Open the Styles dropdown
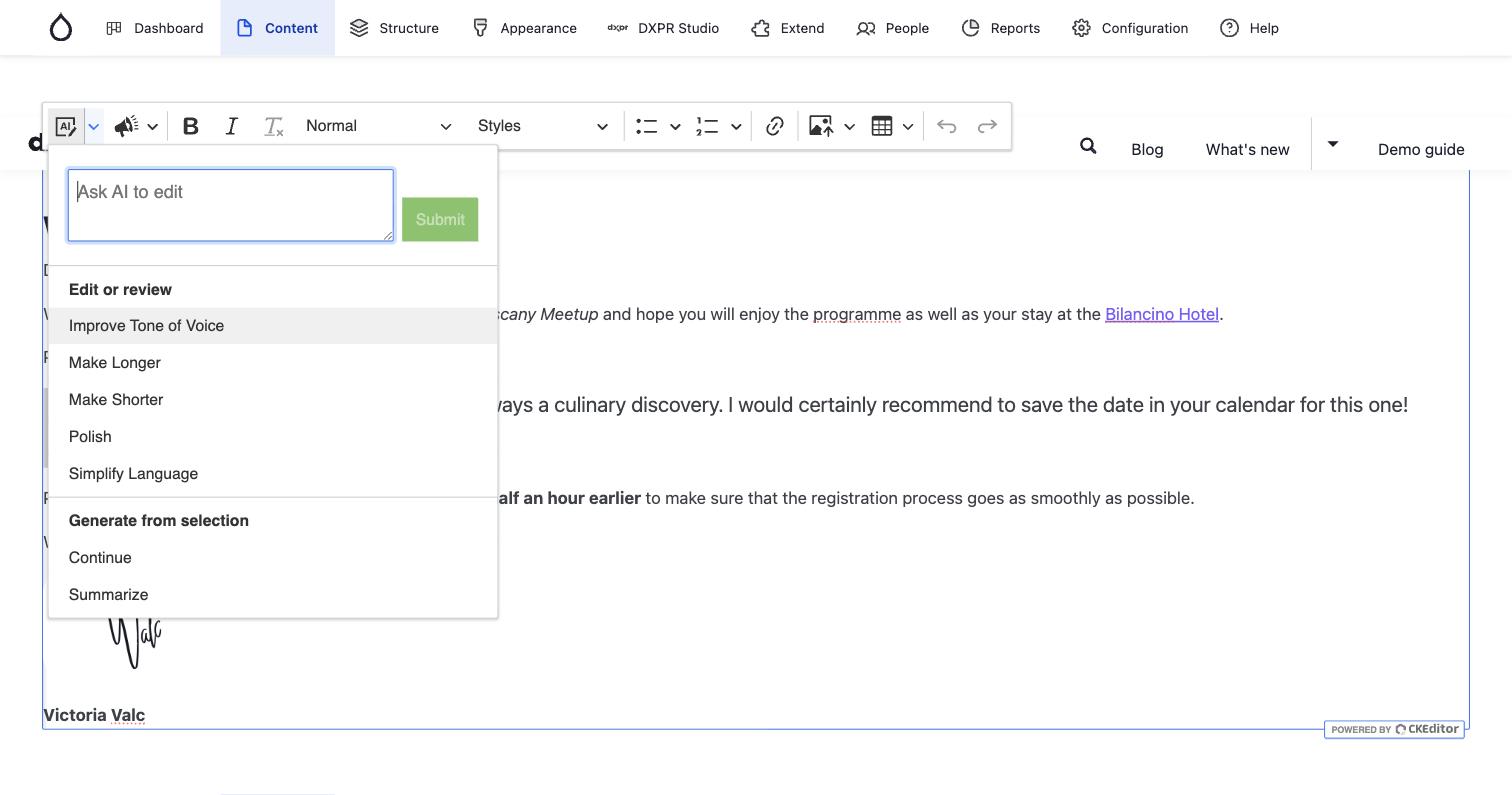The height and width of the screenshot is (795, 1512). (543, 126)
